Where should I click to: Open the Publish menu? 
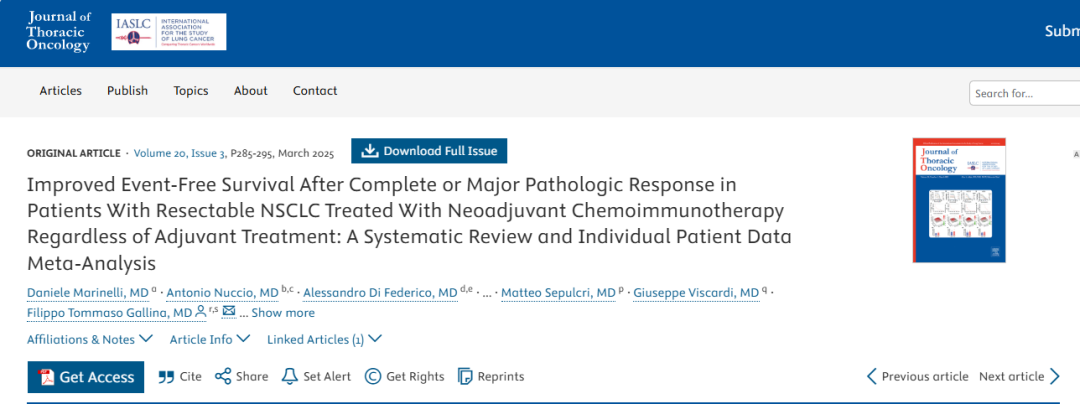[x=127, y=91]
